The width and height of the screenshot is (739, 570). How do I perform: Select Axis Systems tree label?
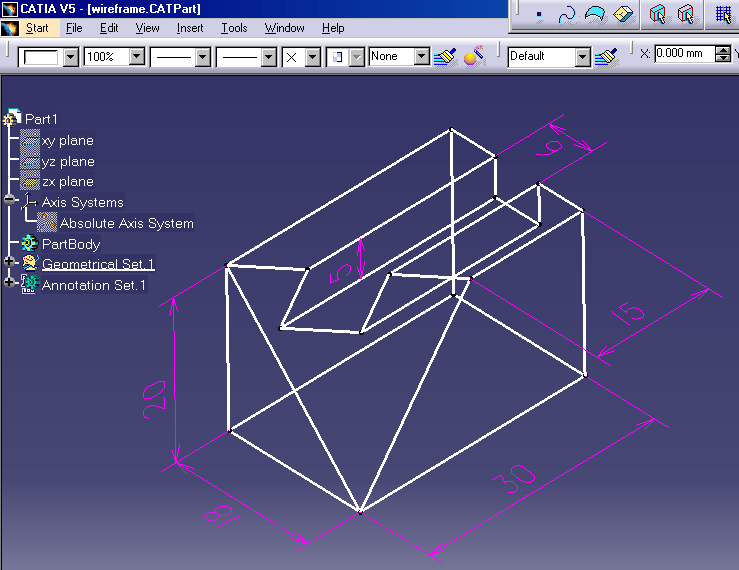[82, 202]
